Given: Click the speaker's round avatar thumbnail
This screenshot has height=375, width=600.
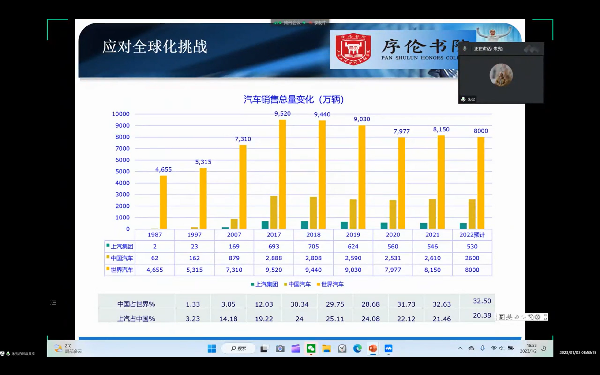Looking at the screenshot, I should tap(501, 75).
